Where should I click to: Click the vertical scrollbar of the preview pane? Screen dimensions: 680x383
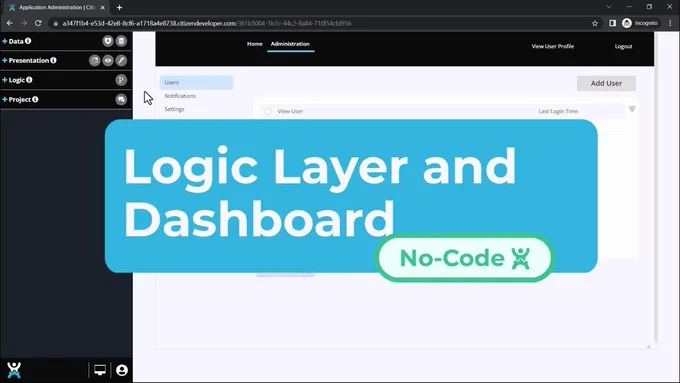656,187
